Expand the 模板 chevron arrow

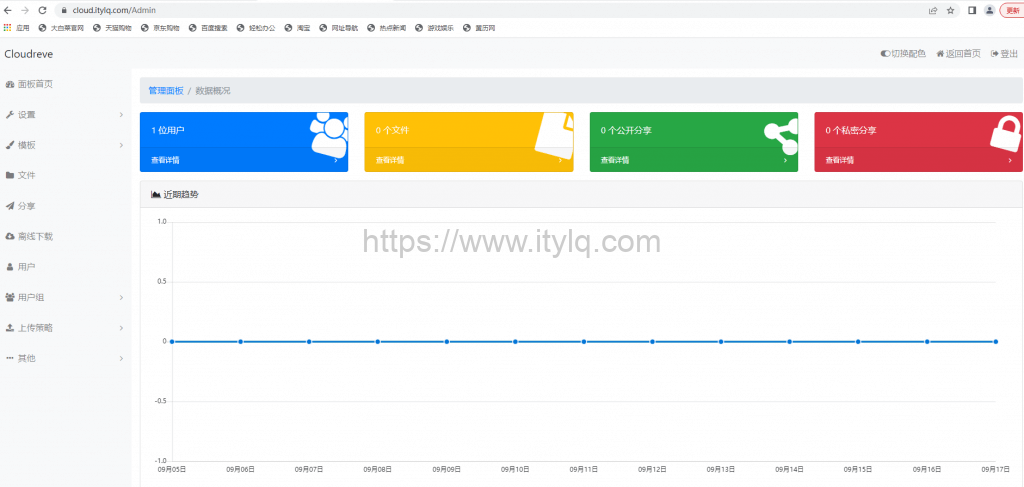[121, 145]
